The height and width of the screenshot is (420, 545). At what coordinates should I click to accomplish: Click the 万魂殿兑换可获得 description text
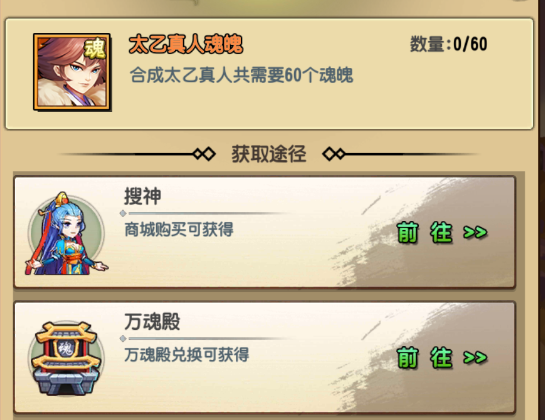click(187, 355)
